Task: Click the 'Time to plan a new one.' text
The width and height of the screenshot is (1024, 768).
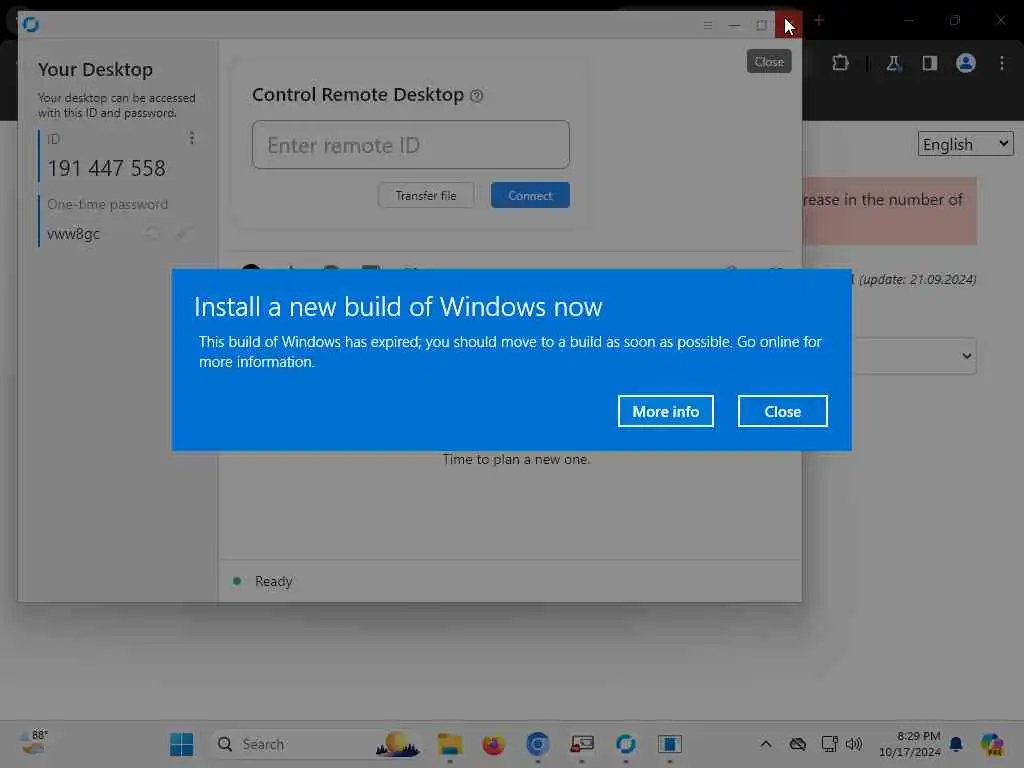Action: click(x=516, y=459)
